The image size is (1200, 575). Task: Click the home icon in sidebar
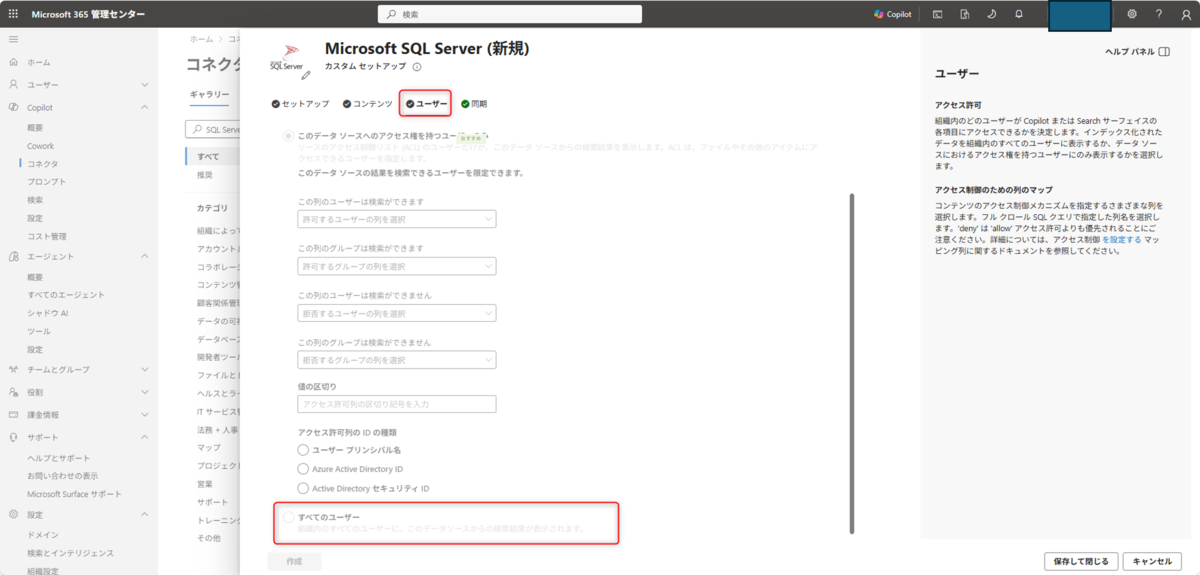[x=13, y=62]
